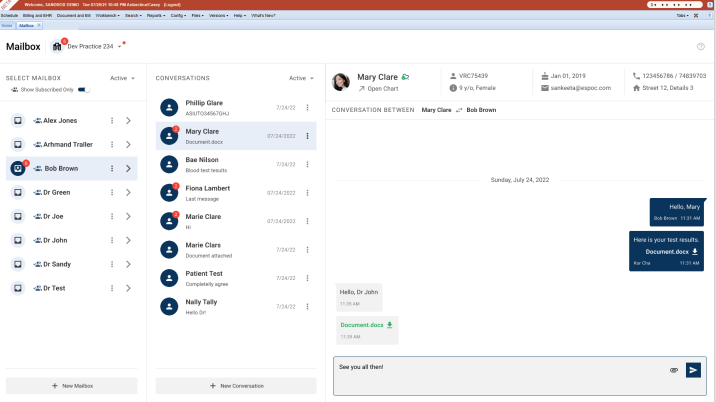Click the inbox icon for Dr Joe

click(x=18, y=217)
